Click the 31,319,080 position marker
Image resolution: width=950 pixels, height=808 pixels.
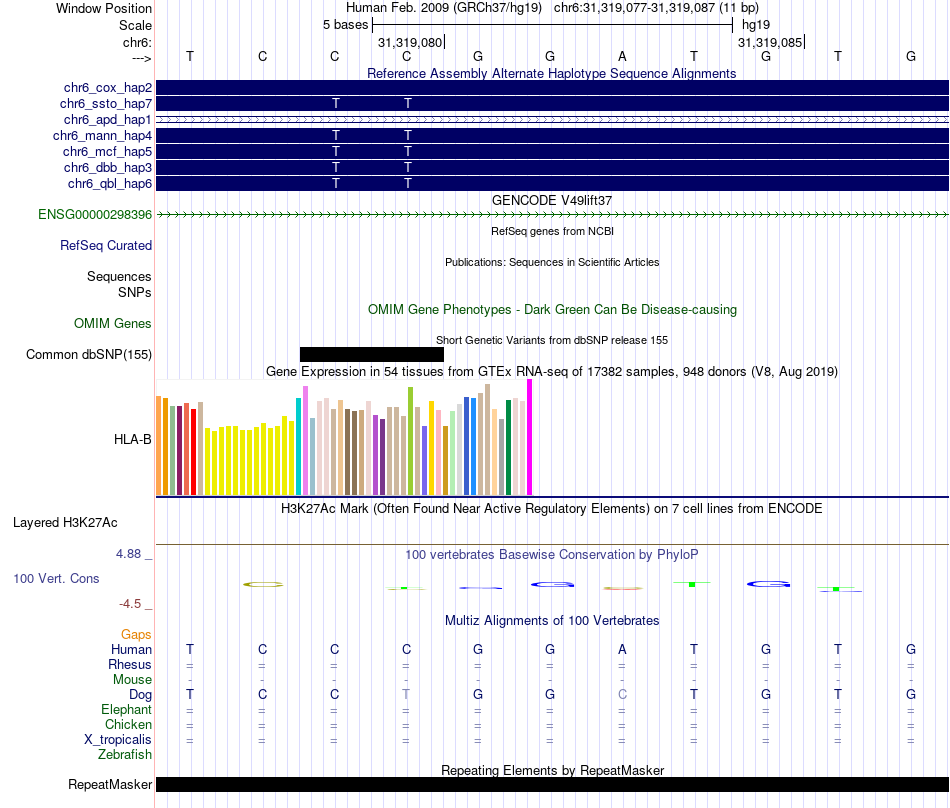[x=410, y=42]
